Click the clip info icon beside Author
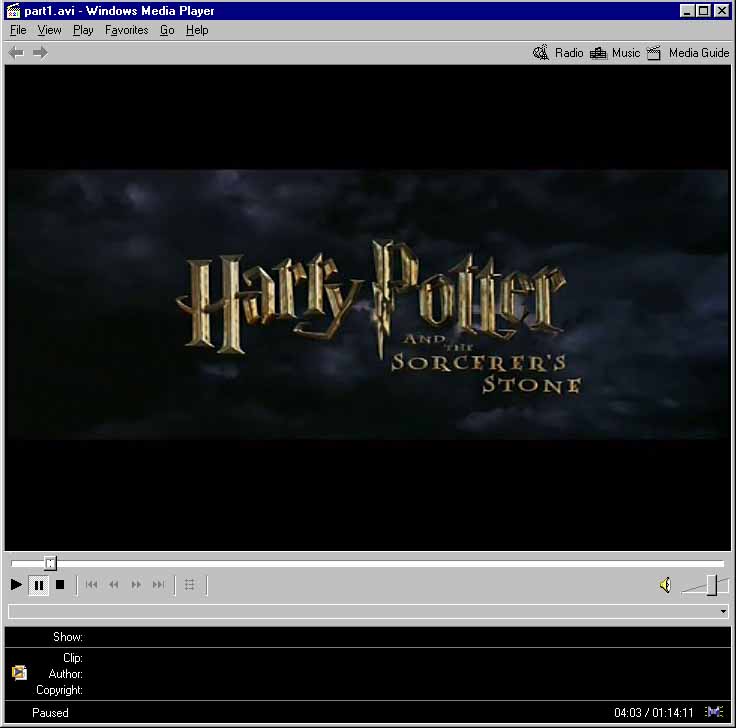The image size is (736, 728). pyautogui.click(x=19, y=673)
